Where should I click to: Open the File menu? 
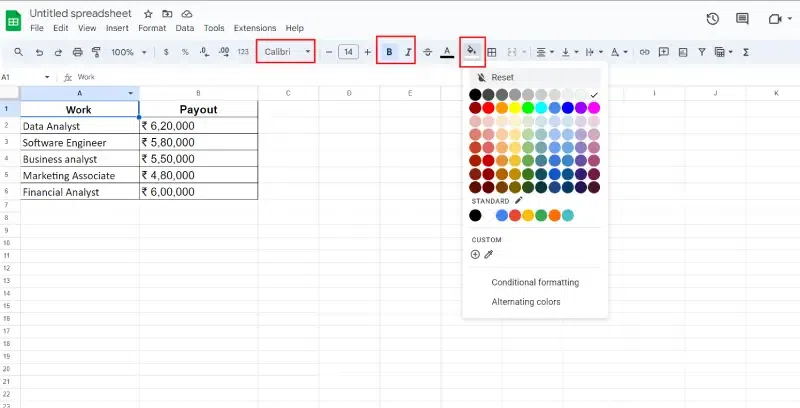(x=37, y=28)
